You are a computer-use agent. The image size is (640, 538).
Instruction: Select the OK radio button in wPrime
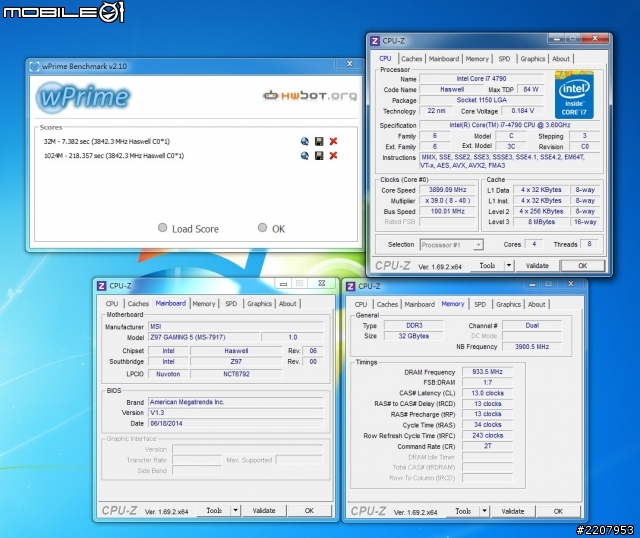[x=262, y=228]
